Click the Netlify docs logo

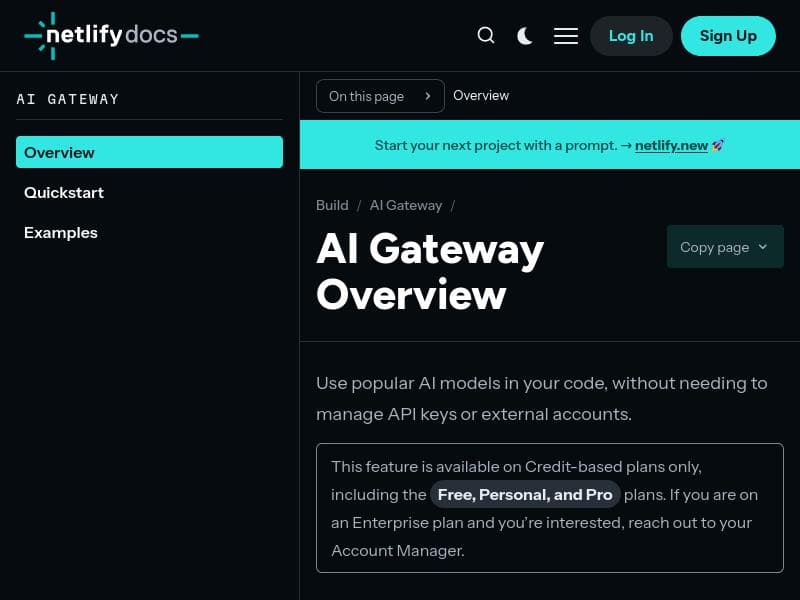tap(110, 35)
